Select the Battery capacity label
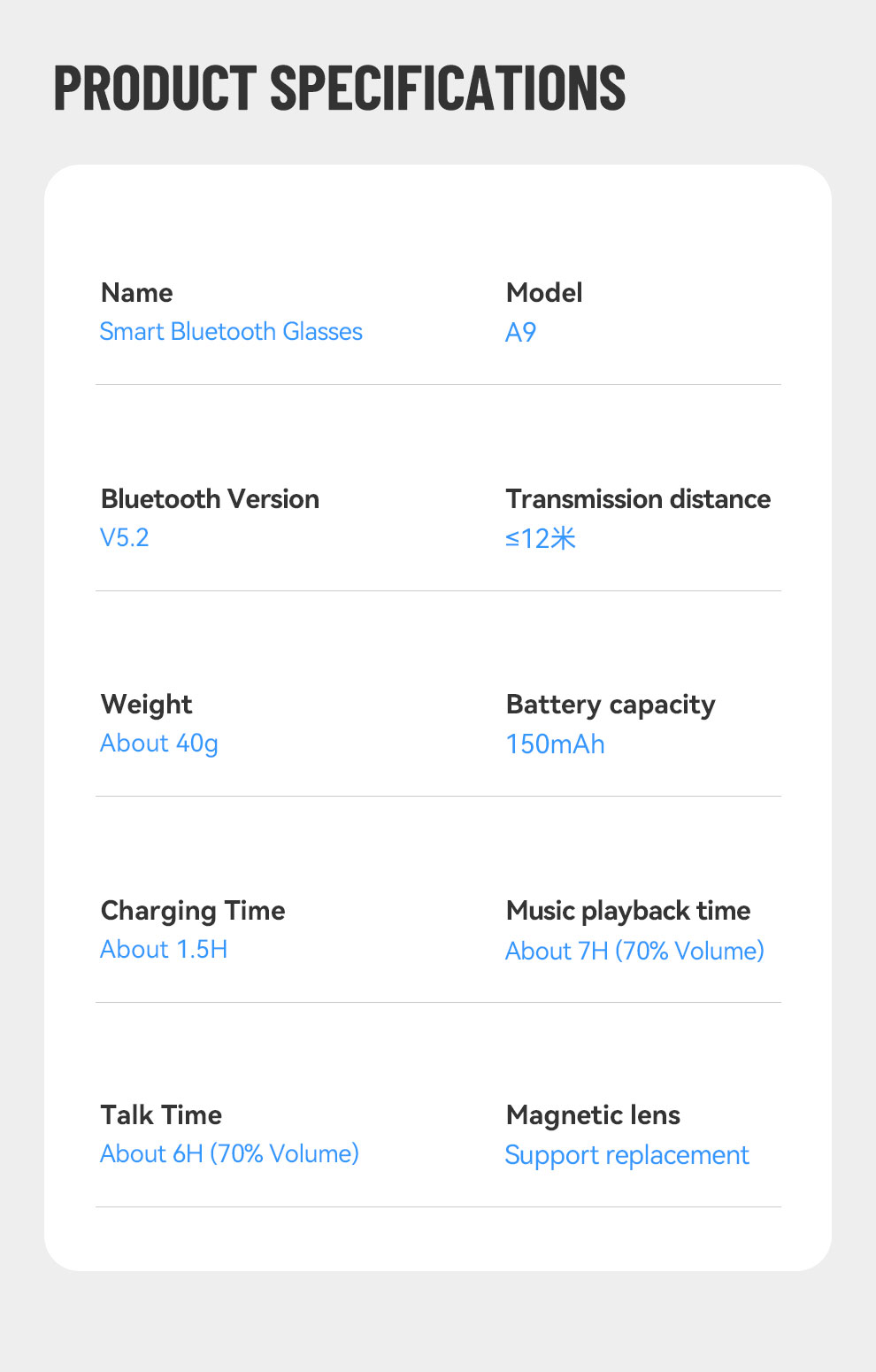The height and width of the screenshot is (1372, 876). [611, 705]
